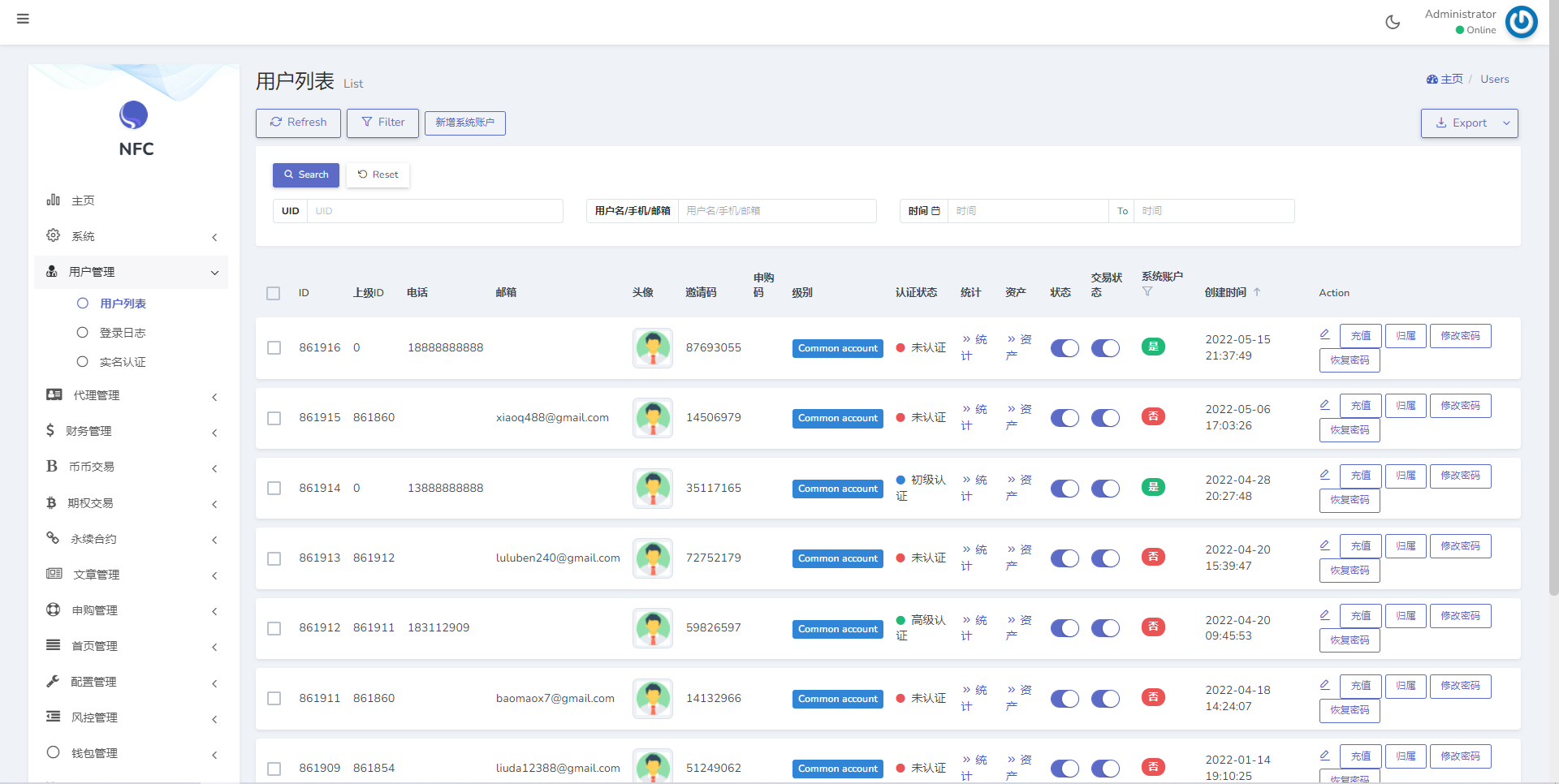
Task: Select checkbox for user 861912
Action: (274, 628)
